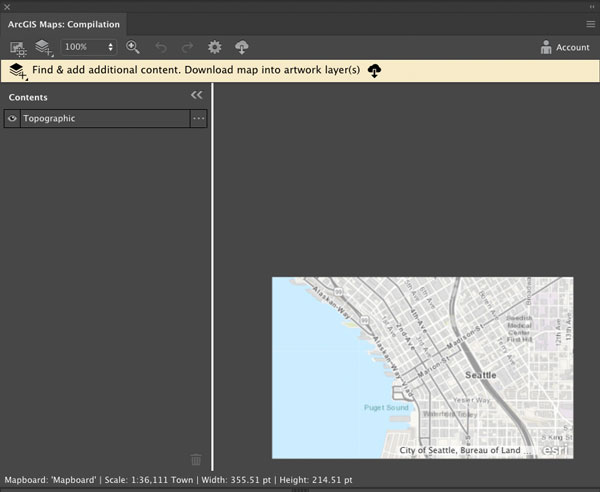Click the Sync cloud download icon in toolbar
Viewport: 600px width, 492px height.
[x=241, y=47]
